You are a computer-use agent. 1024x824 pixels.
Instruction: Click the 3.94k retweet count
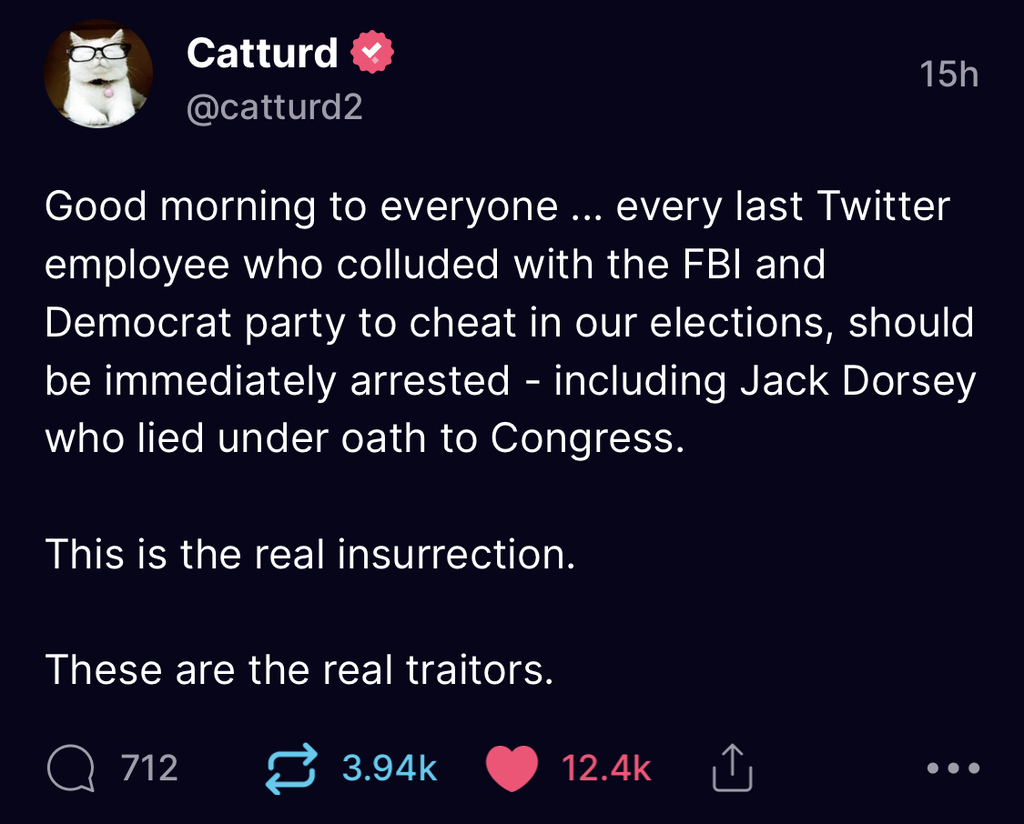coord(389,768)
